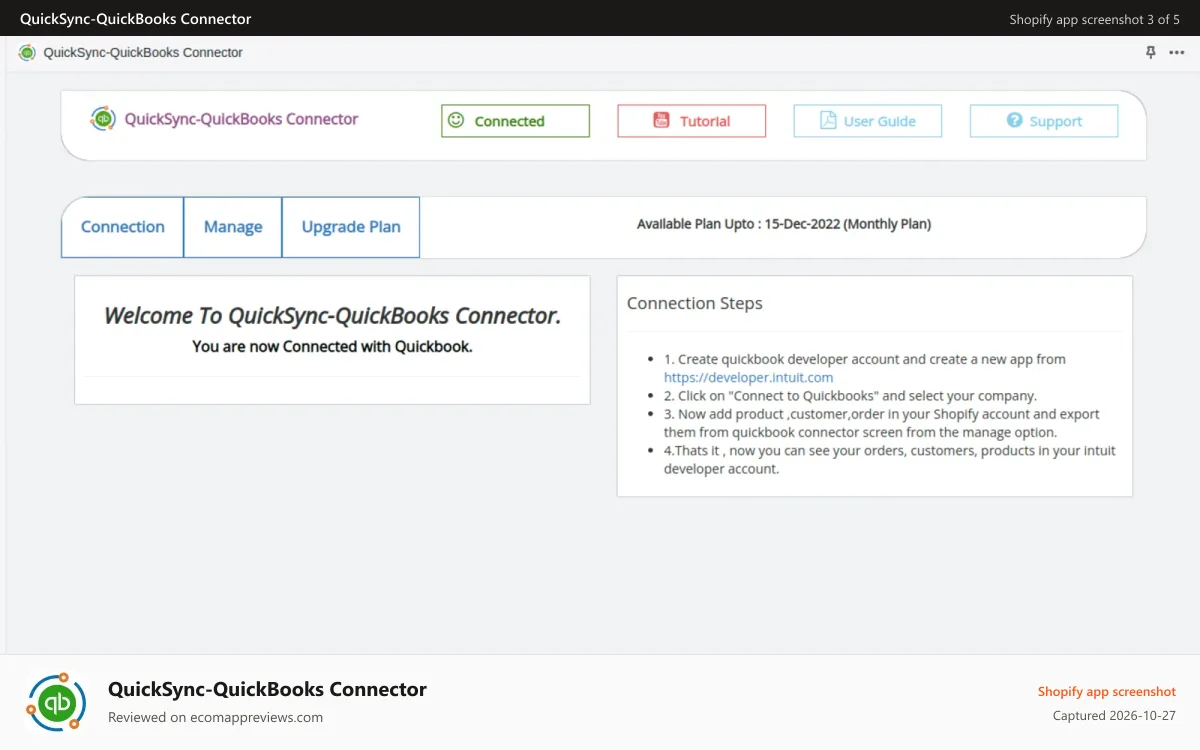Switch to the Connection tab
Screen dimensions: 1200x750
[x=122, y=227]
